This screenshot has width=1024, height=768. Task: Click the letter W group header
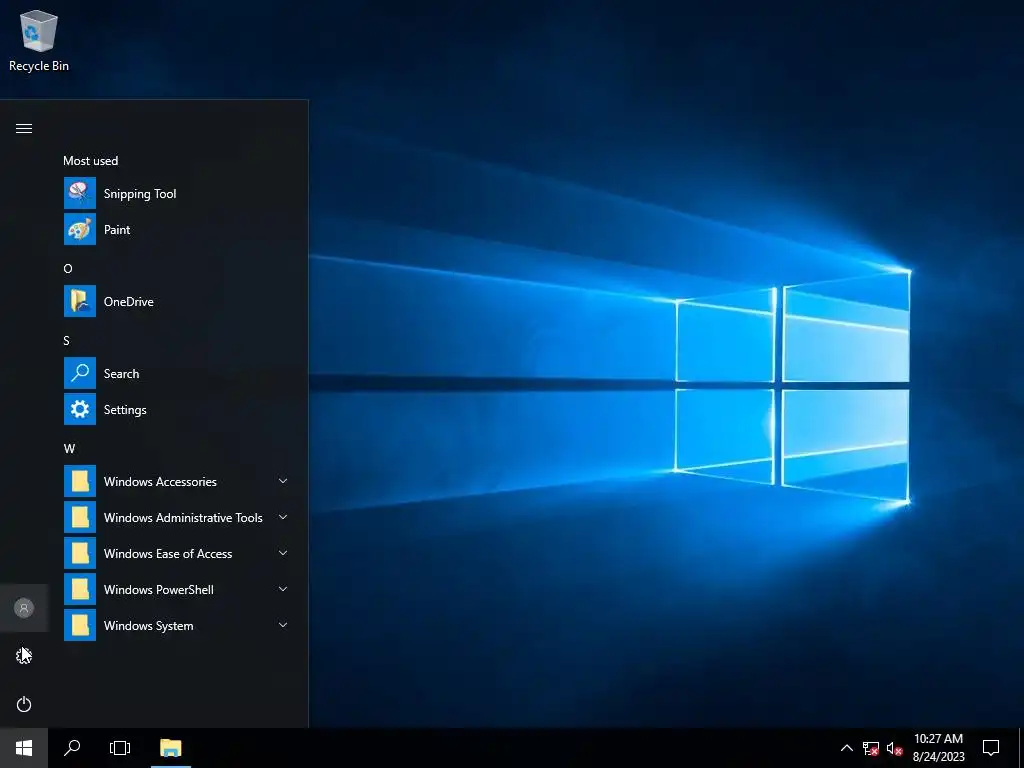[69, 449]
